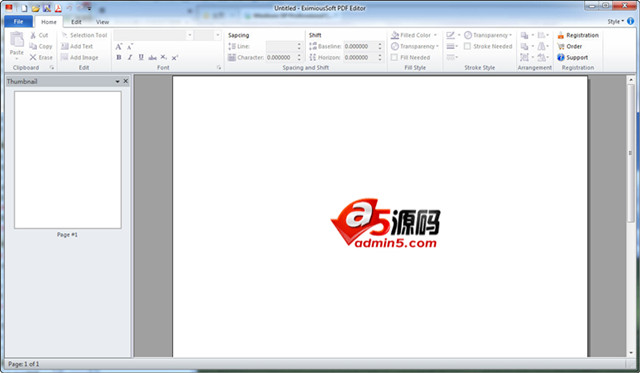Click the Line spacing input field
This screenshot has height=373, width=640.
[x=281, y=46]
